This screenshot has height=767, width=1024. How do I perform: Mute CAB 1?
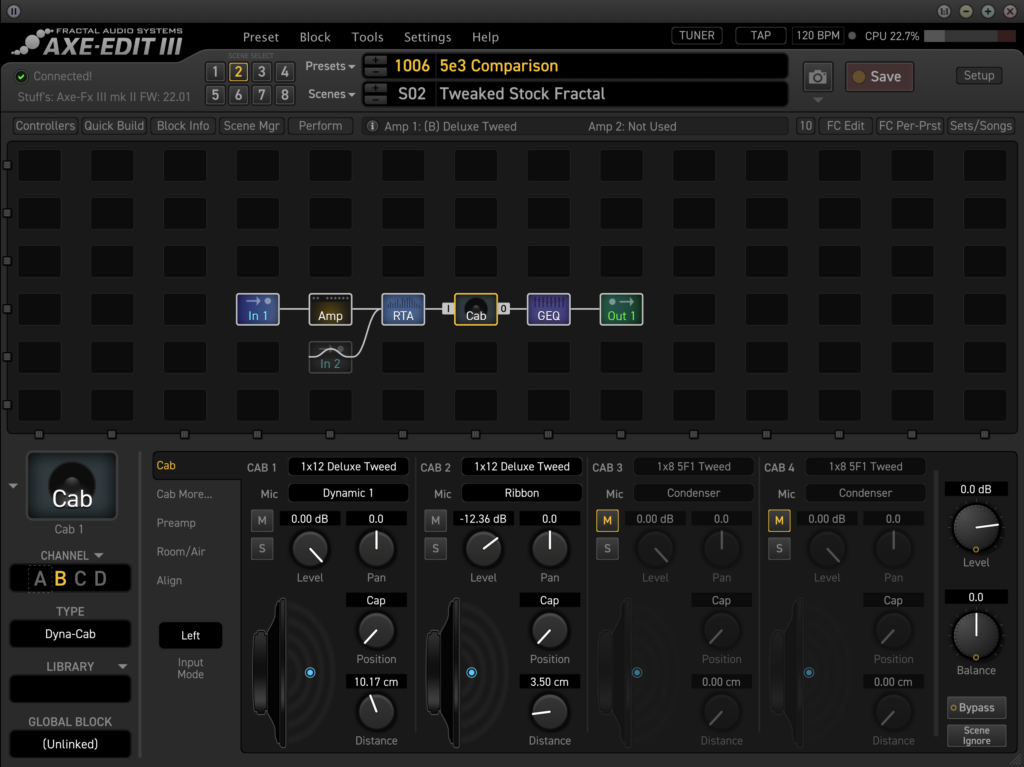(x=262, y=520)
